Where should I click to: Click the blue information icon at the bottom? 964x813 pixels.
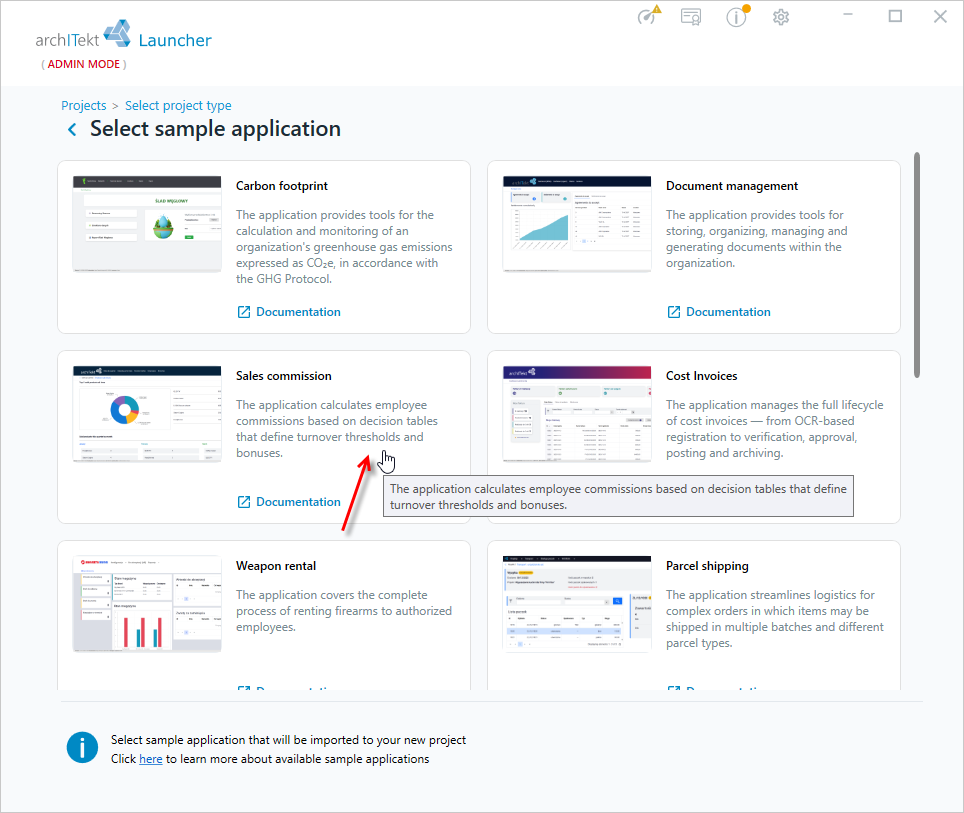(x=82, y=748)
